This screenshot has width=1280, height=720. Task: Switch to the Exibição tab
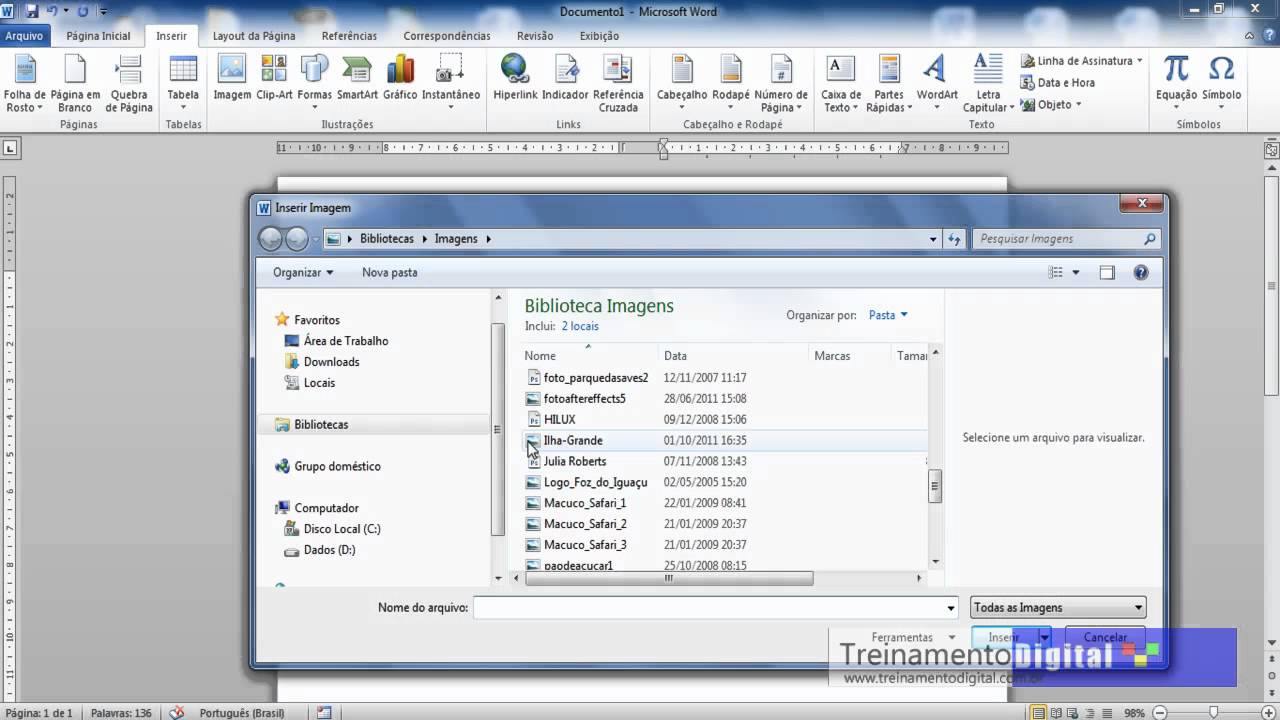coord(599,36)
